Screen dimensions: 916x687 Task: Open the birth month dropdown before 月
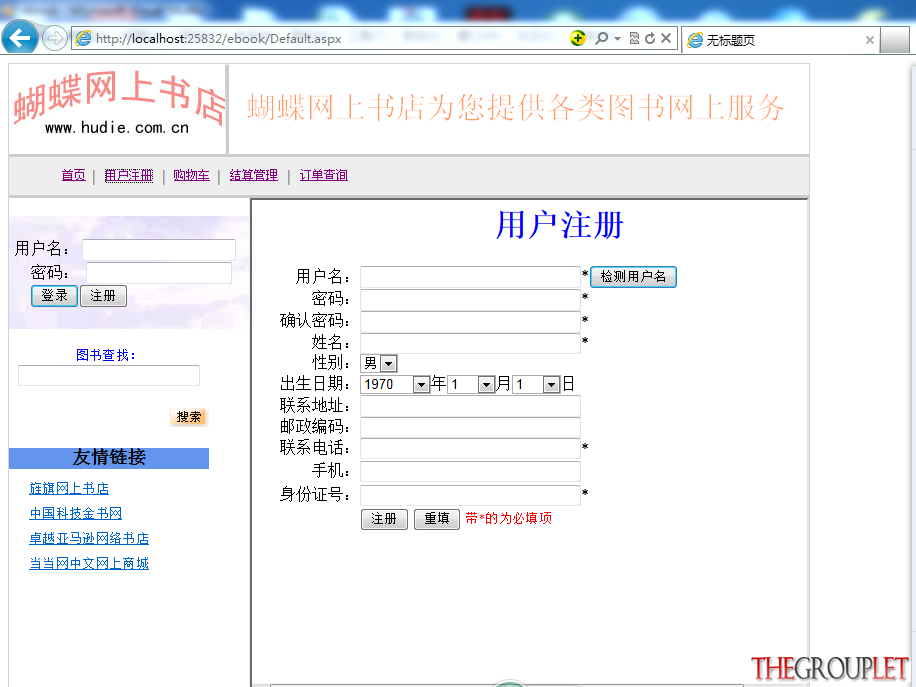[471, 384]
